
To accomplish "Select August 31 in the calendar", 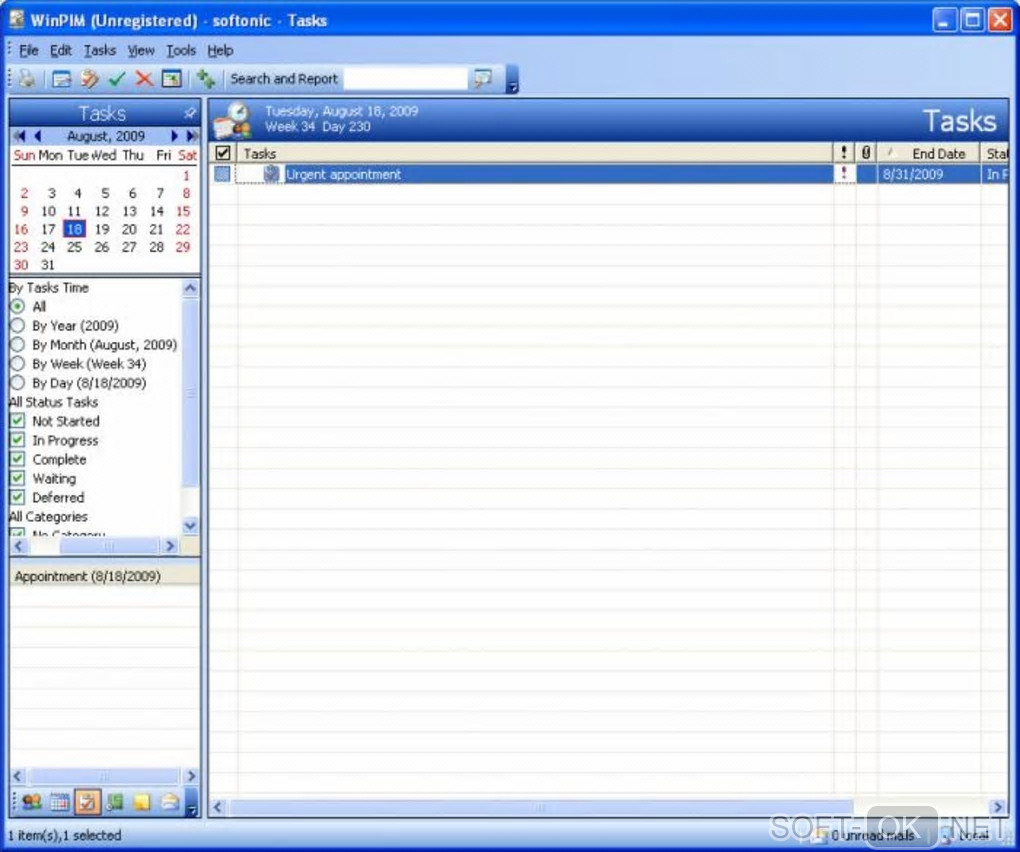I will coord(47,265).
